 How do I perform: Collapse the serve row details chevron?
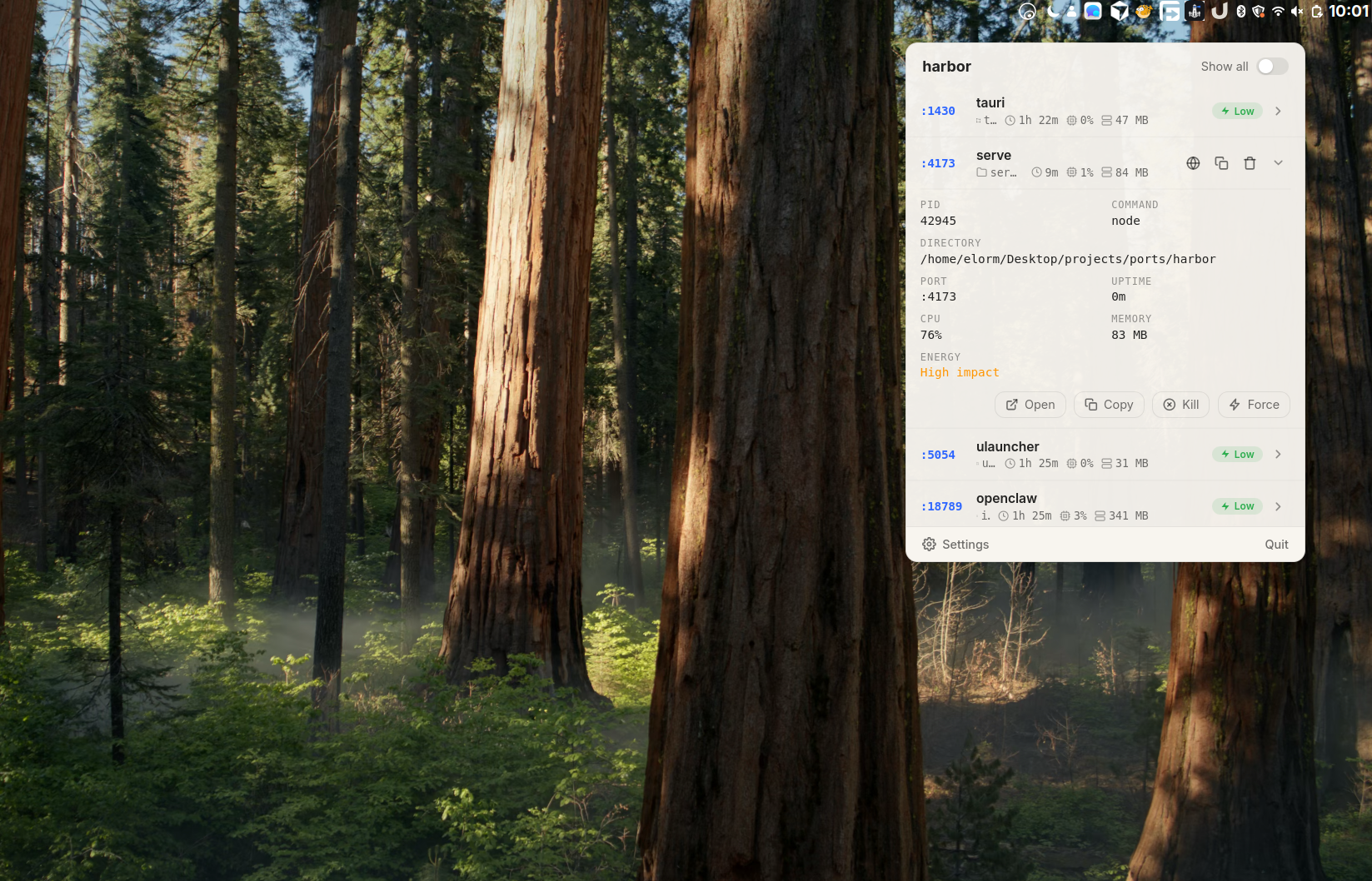[1278, 163]
